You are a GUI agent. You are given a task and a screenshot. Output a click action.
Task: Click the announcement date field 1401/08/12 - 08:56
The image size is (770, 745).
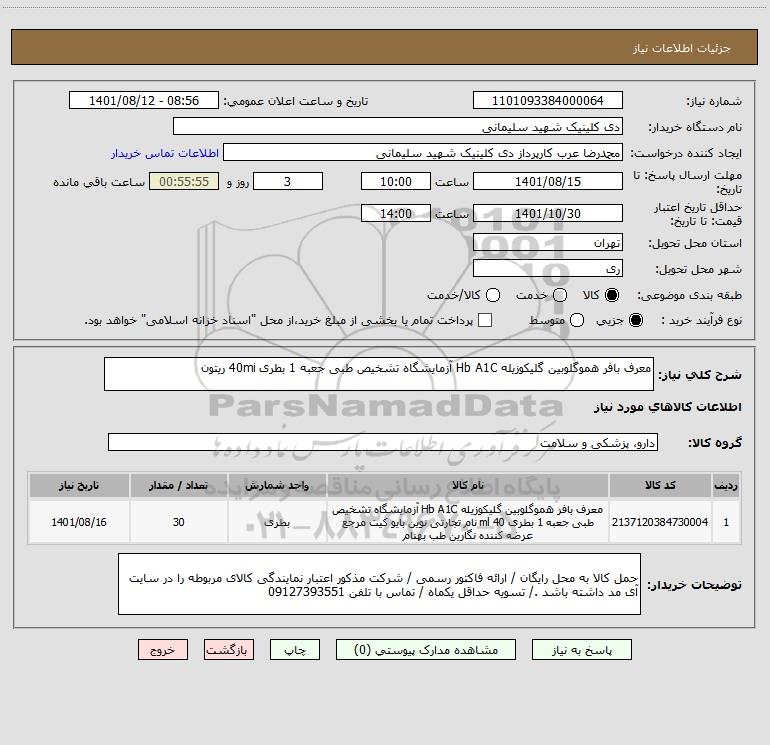click(x=144, y=101)
